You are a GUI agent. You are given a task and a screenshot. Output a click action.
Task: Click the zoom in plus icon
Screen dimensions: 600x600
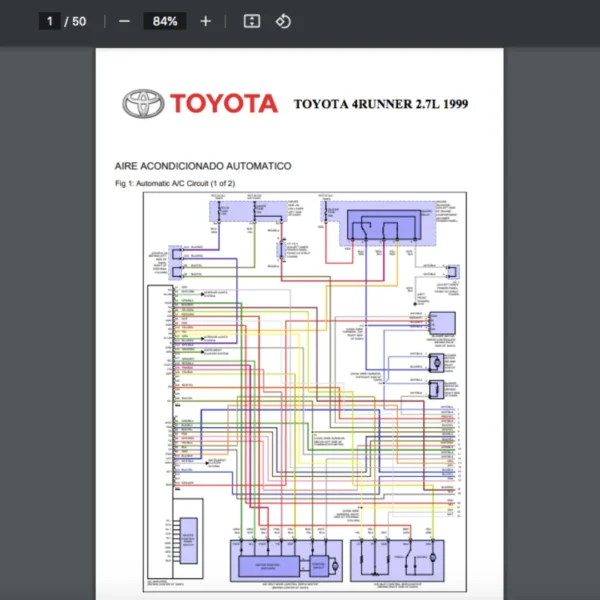pos(206,21)
